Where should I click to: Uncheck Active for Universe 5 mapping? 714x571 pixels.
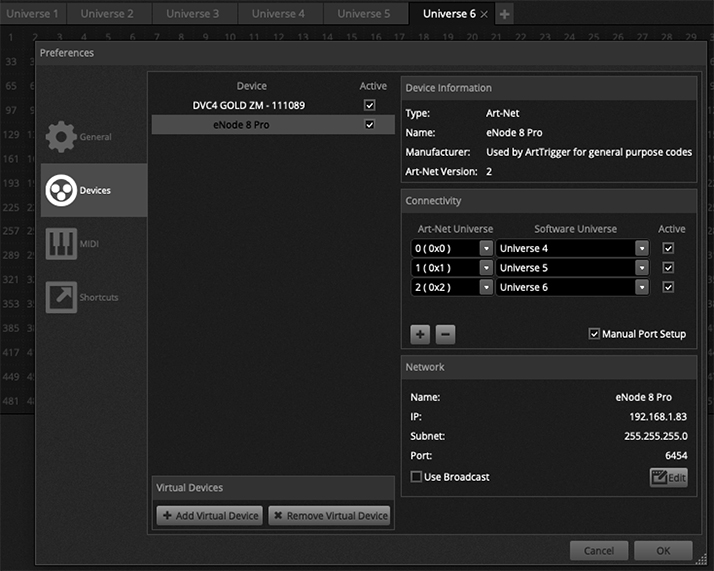click(668, 268)
